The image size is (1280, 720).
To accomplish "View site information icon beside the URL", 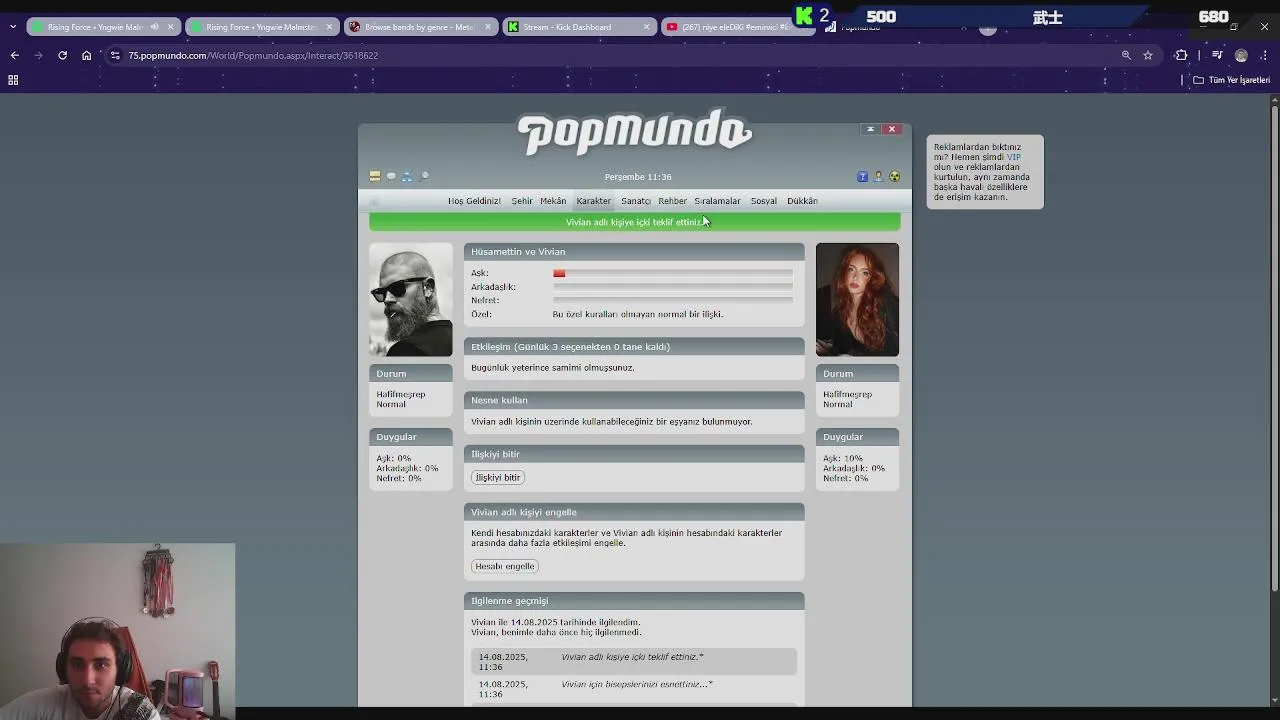I will click(x=116, y=55).
